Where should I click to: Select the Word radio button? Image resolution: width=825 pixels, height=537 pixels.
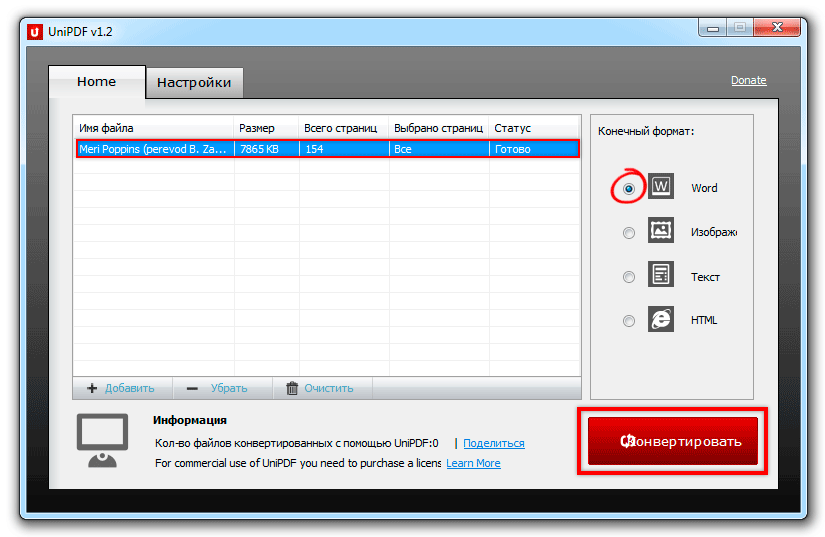[628, 188]
